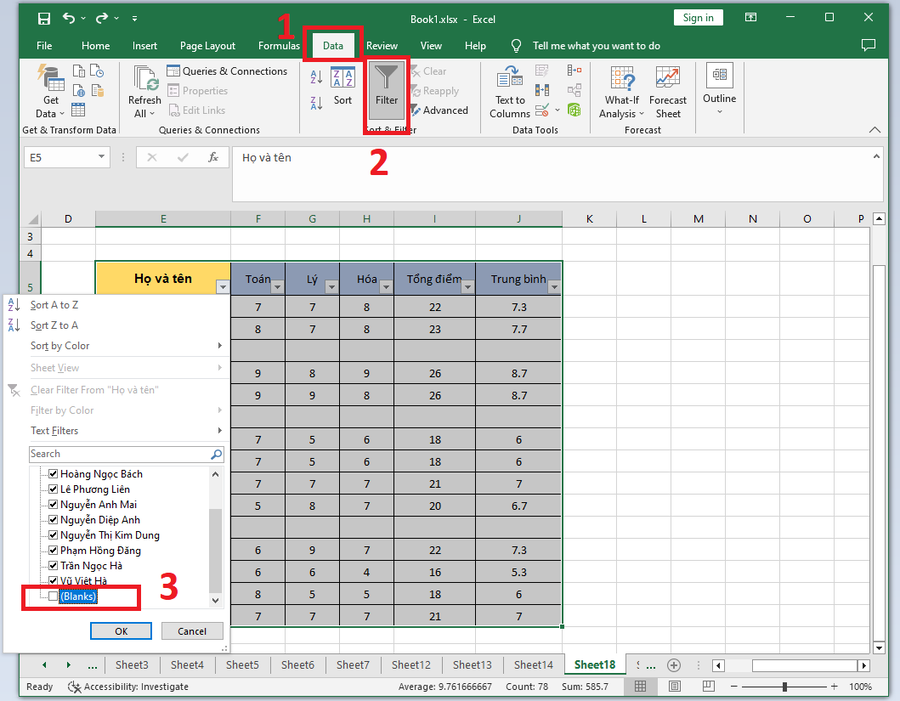This screenshot has height=701, width=900.
Task: Collapse the ribbon with chevron
Action: coord(875,130)
